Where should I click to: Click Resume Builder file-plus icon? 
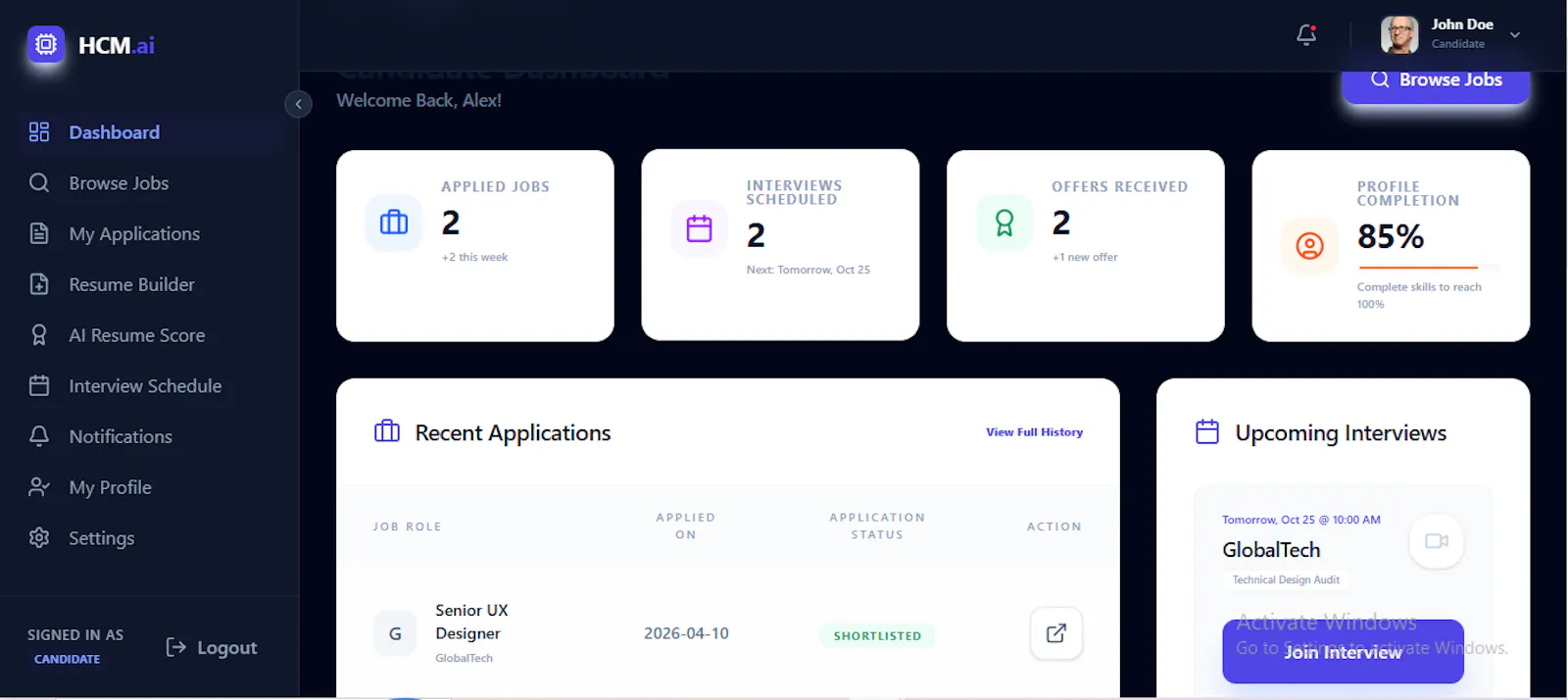tap(39, 284)
